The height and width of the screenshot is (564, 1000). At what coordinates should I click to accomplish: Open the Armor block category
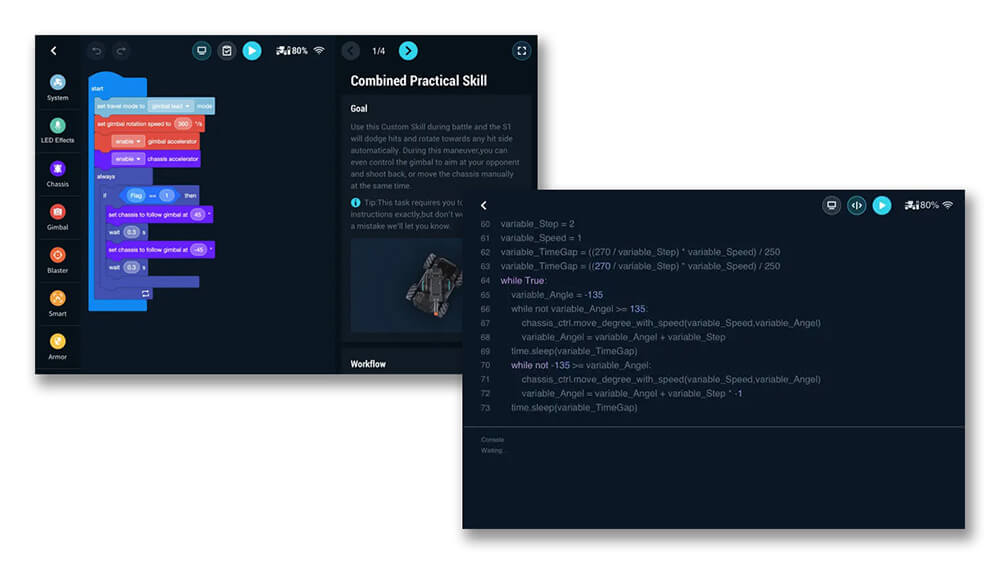click(57, 347)
